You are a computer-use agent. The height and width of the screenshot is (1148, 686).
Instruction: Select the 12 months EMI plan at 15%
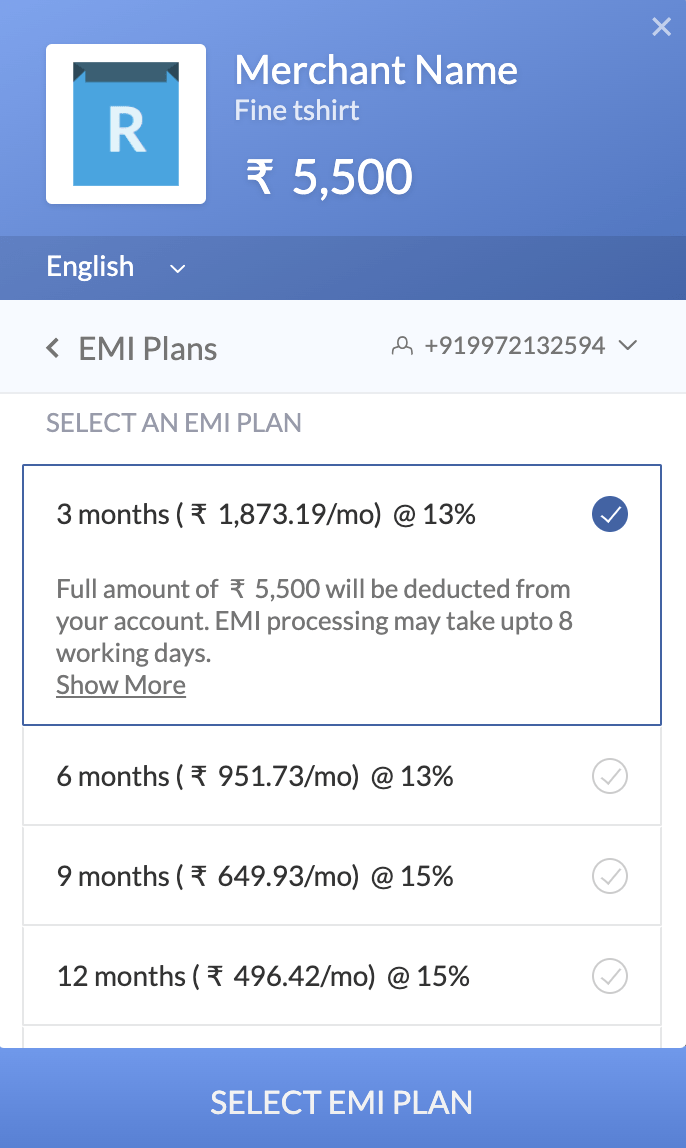[300, 975]
